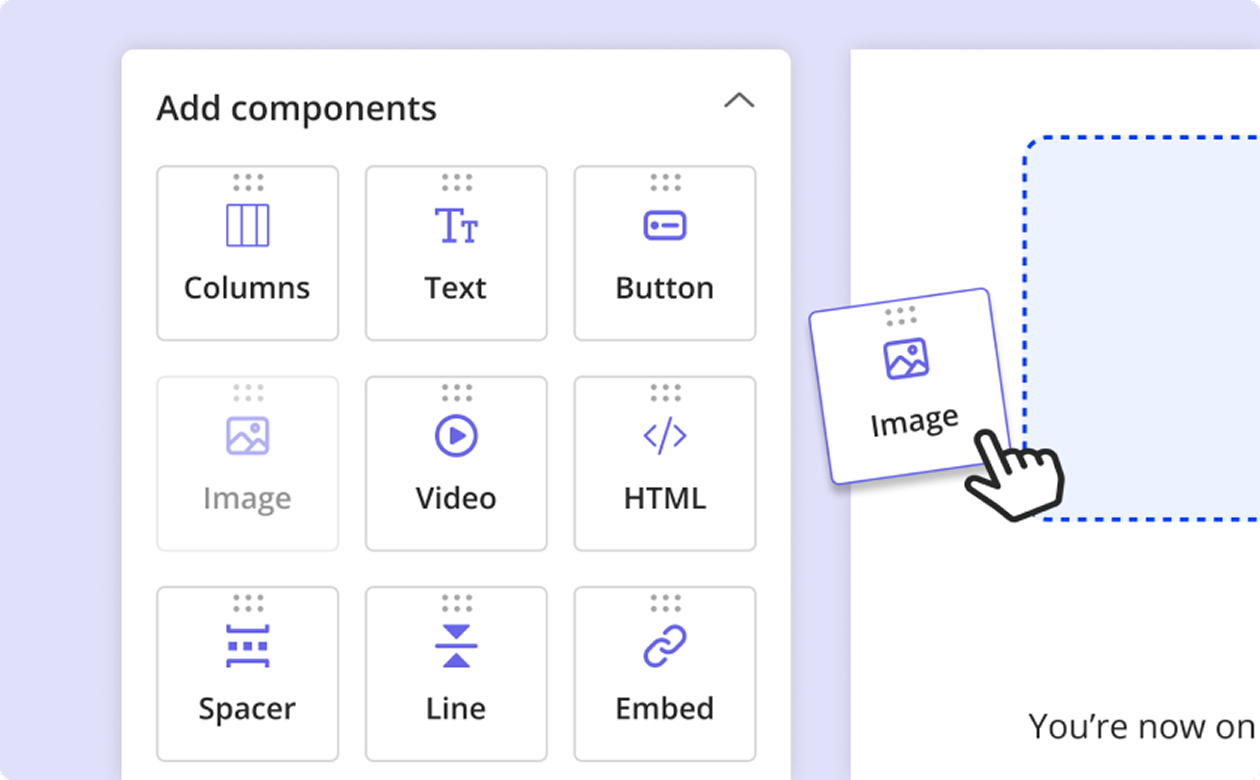Click drag handle dots above Text
1260x780 pixels.
(456, 182)
